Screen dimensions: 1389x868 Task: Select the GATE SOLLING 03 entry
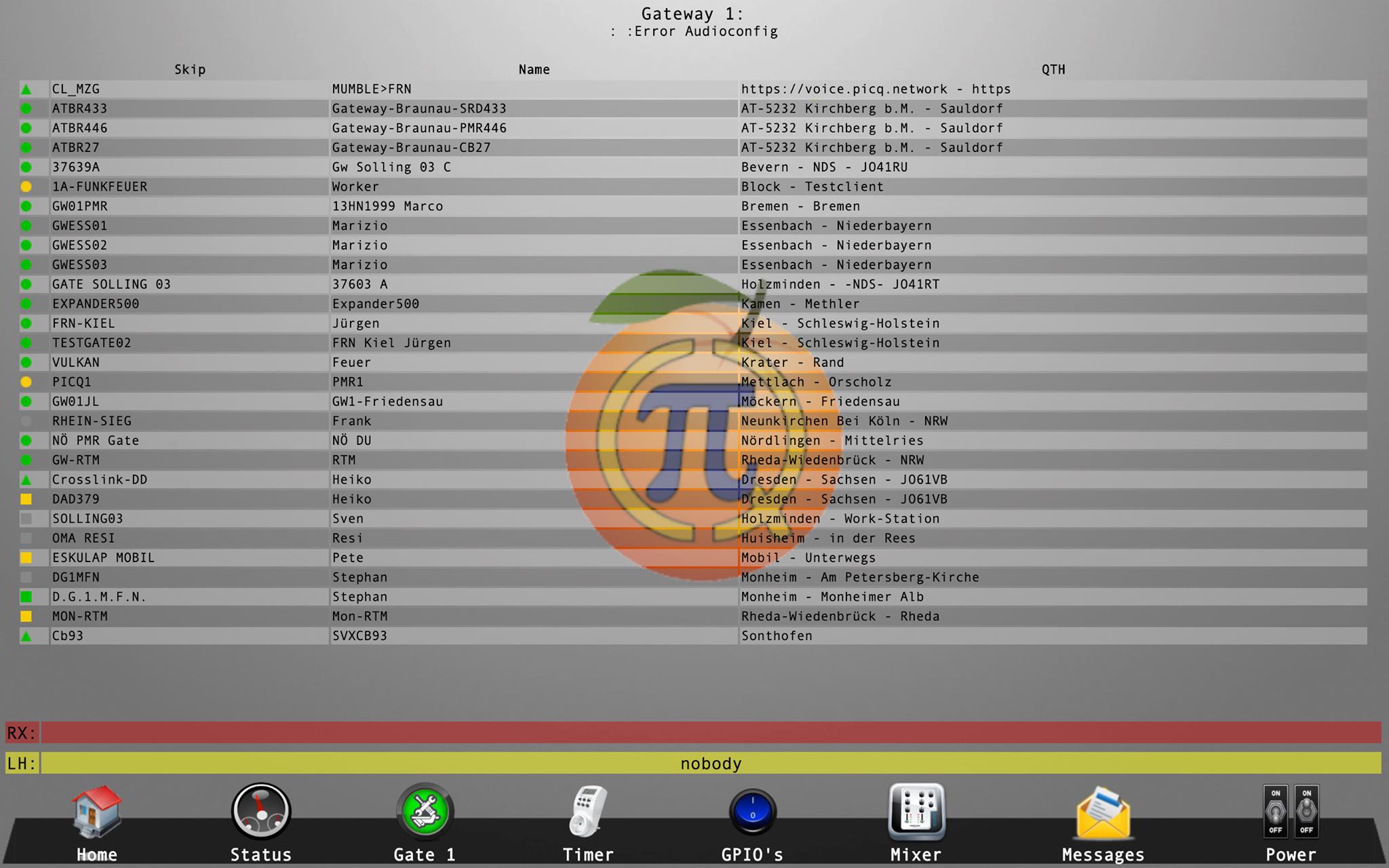click(189, 284)
